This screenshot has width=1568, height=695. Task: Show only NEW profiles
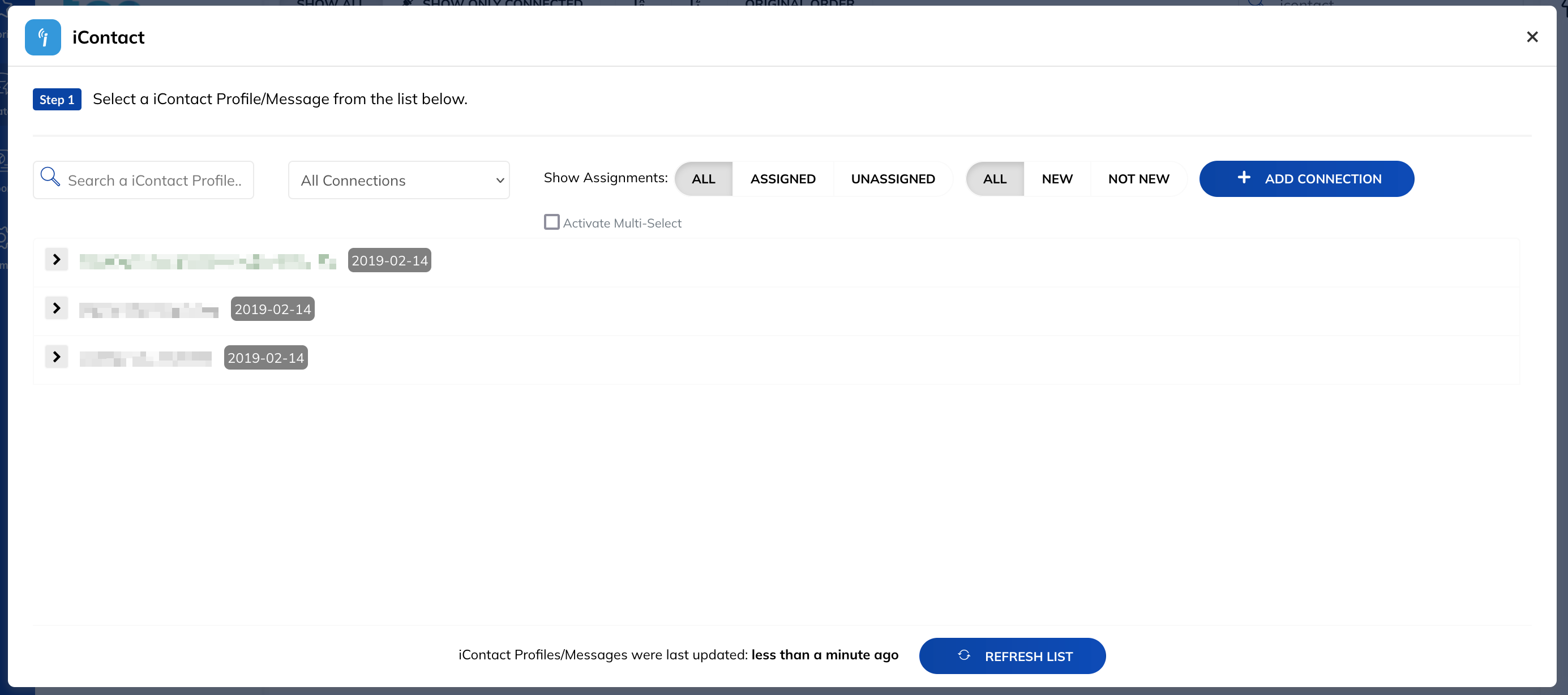[1057, 179]
